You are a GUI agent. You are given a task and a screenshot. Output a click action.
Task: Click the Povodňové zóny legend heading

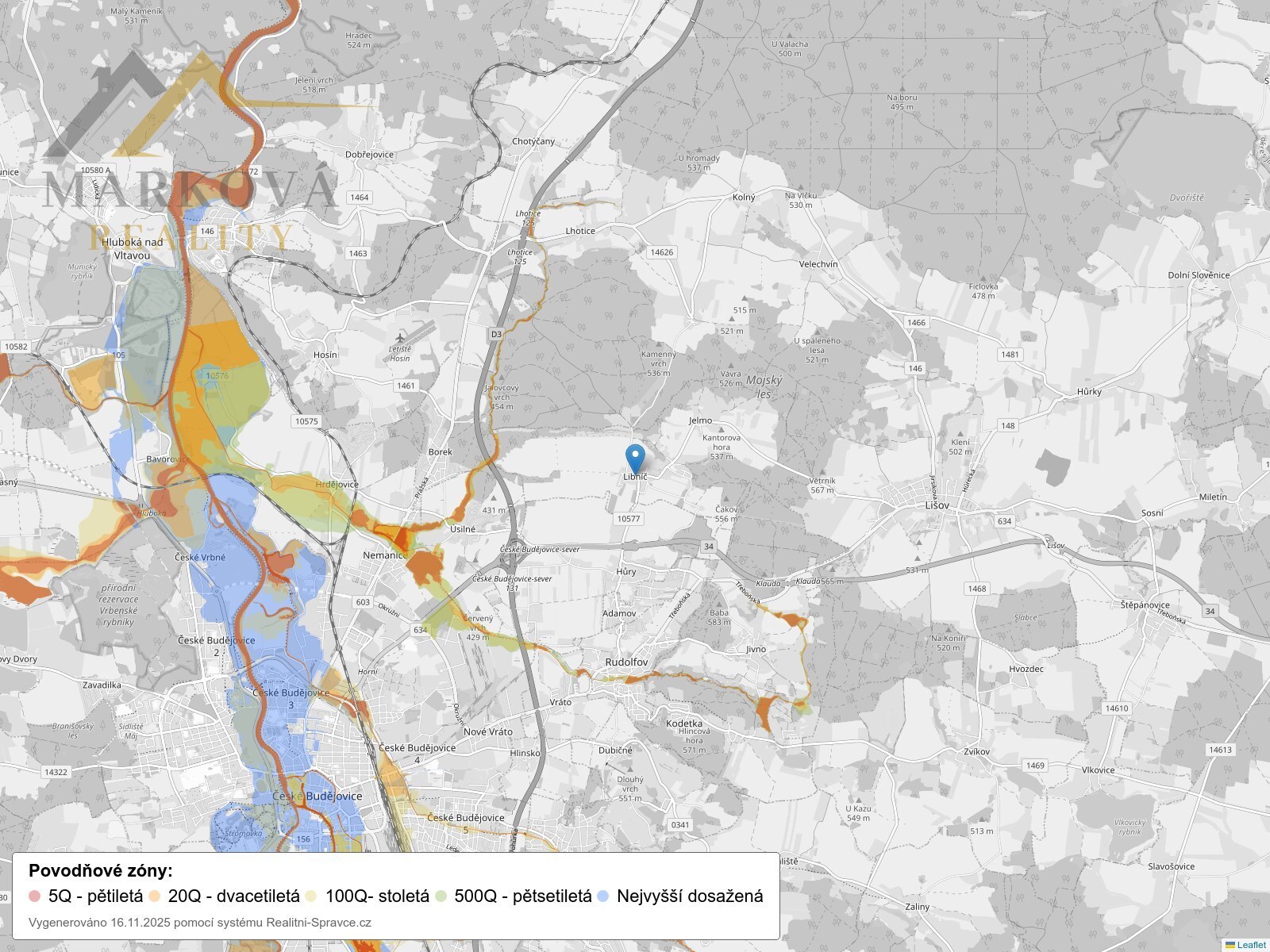click(100, 870)
